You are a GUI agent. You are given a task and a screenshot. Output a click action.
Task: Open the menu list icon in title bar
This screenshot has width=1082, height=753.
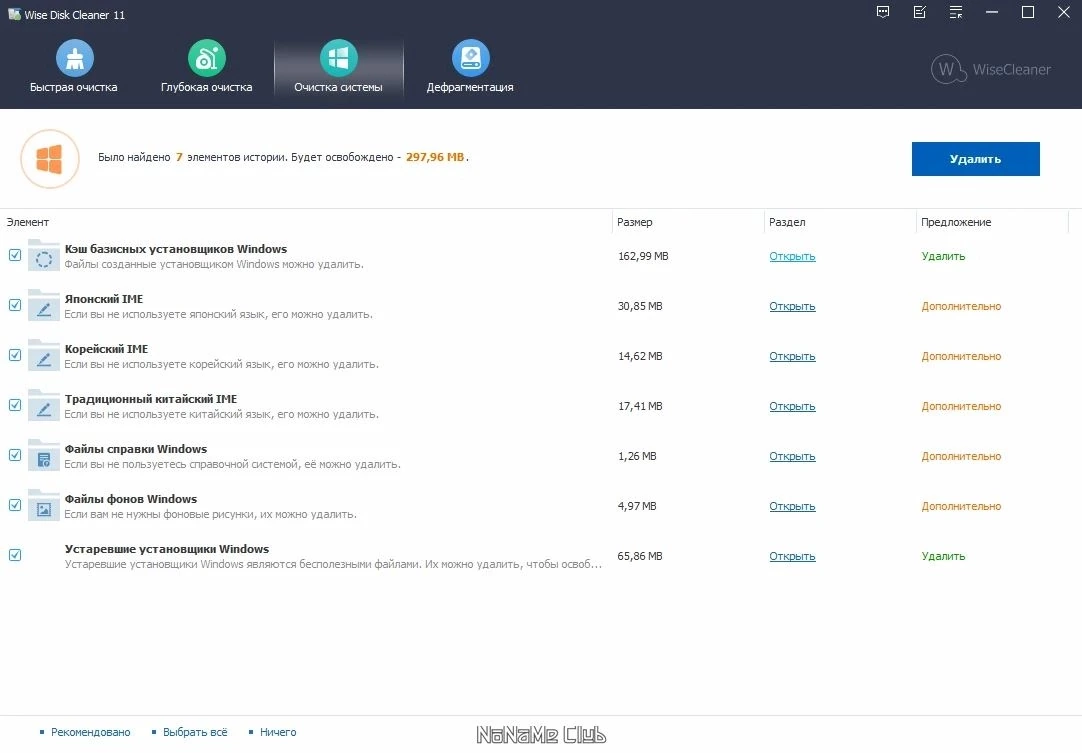point(956,12)
